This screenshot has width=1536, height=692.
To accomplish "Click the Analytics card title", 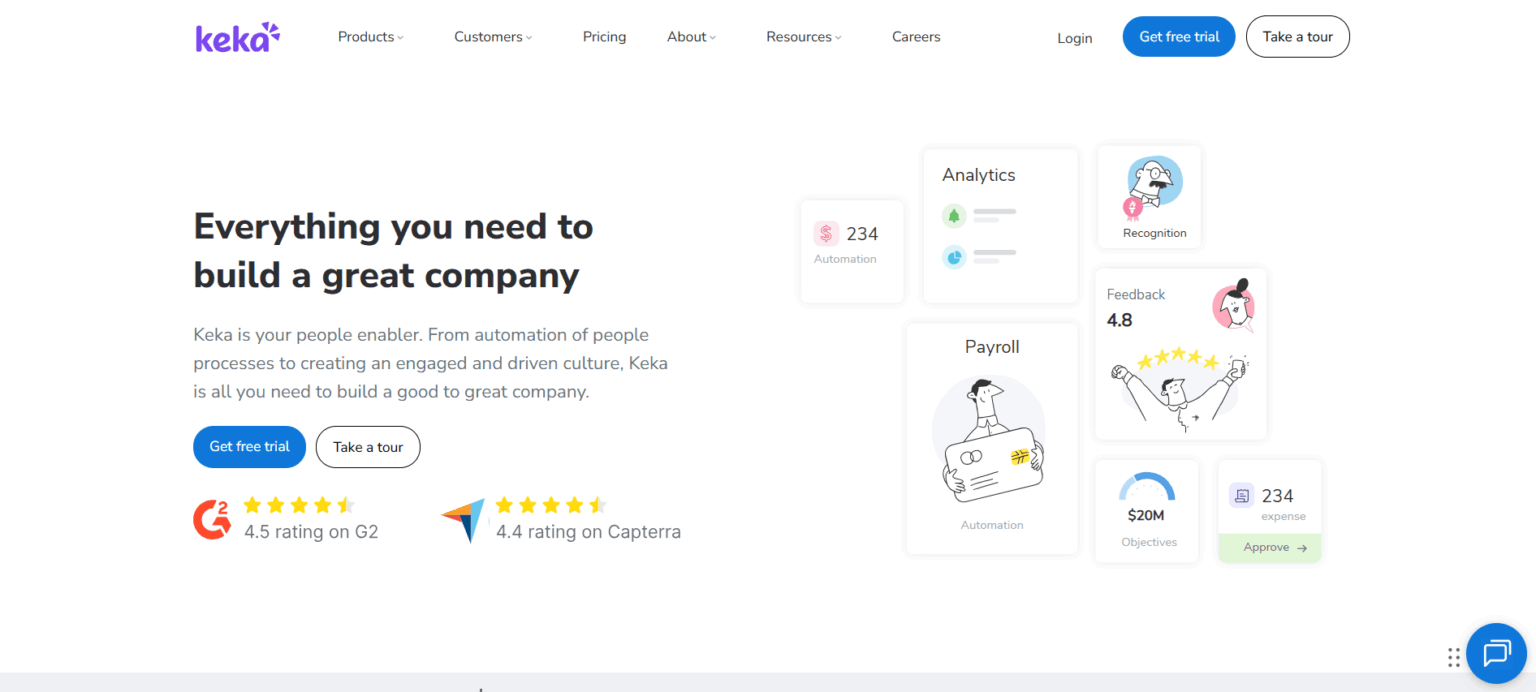I will (x=978, y=175).
